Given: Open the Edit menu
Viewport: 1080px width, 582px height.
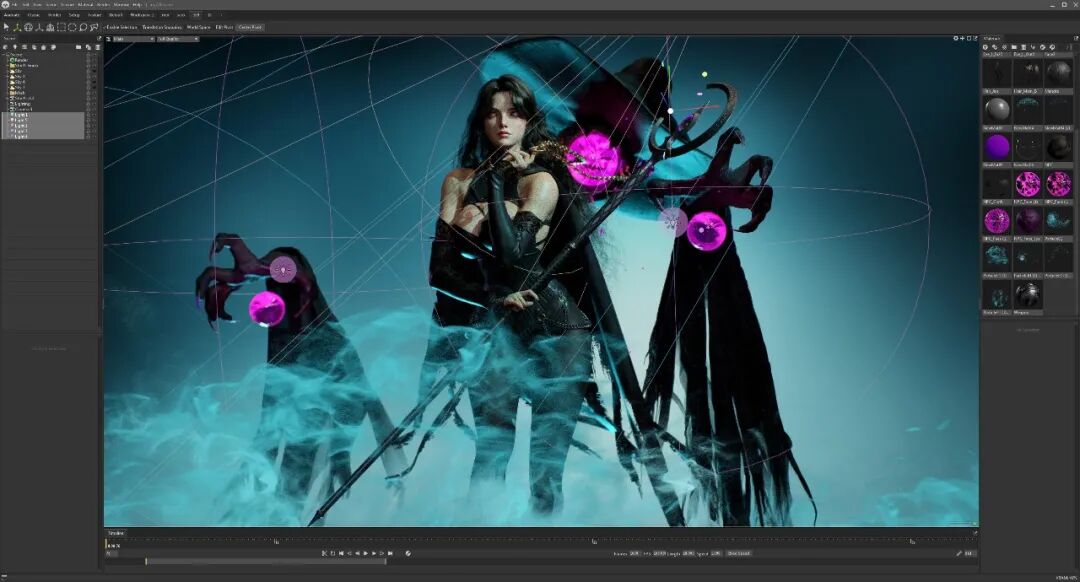Looking at the screenshot, I should [x=25, y=5].
